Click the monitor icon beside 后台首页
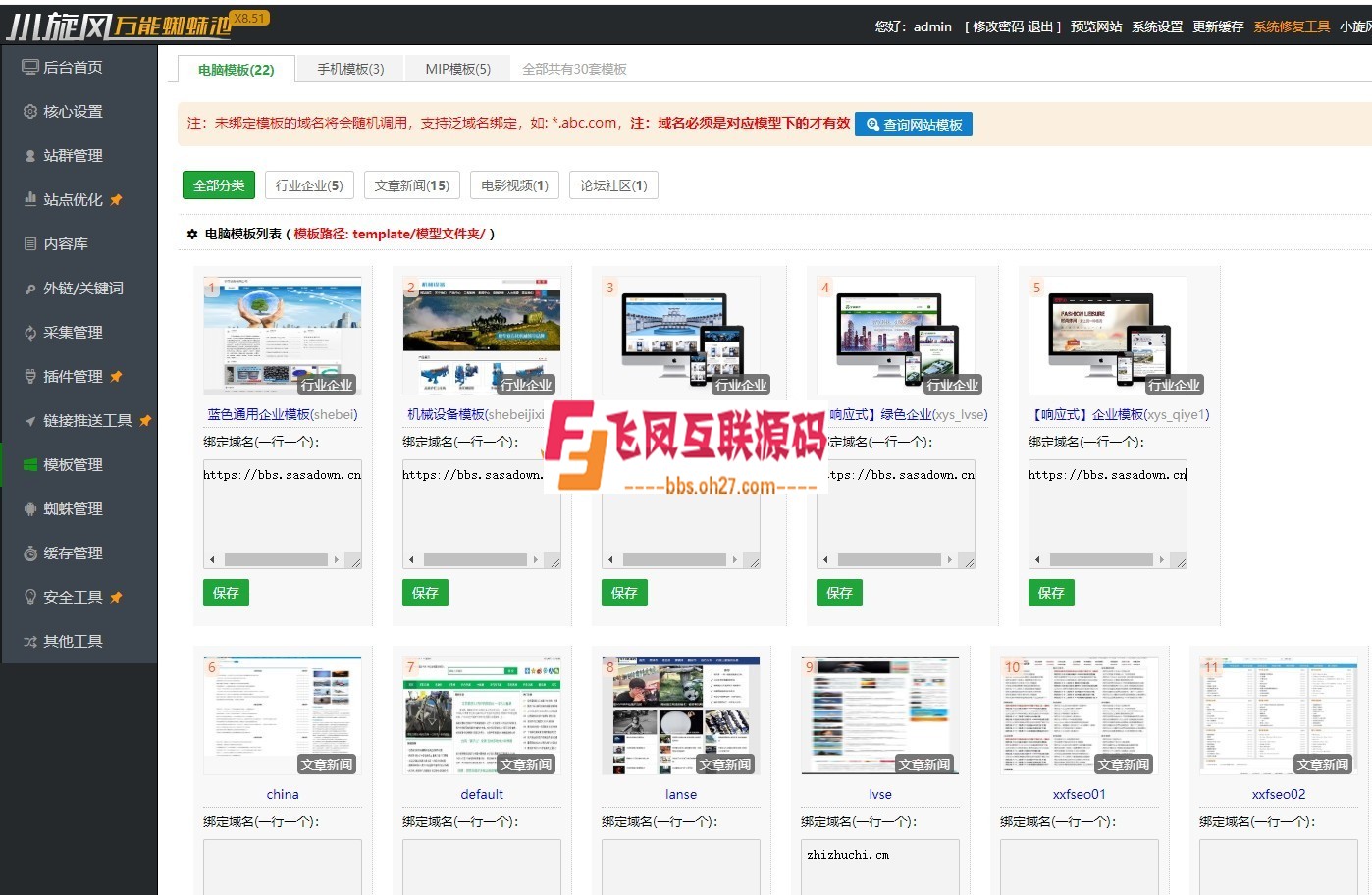1372x895 pixels. click(x=30, y=67)
